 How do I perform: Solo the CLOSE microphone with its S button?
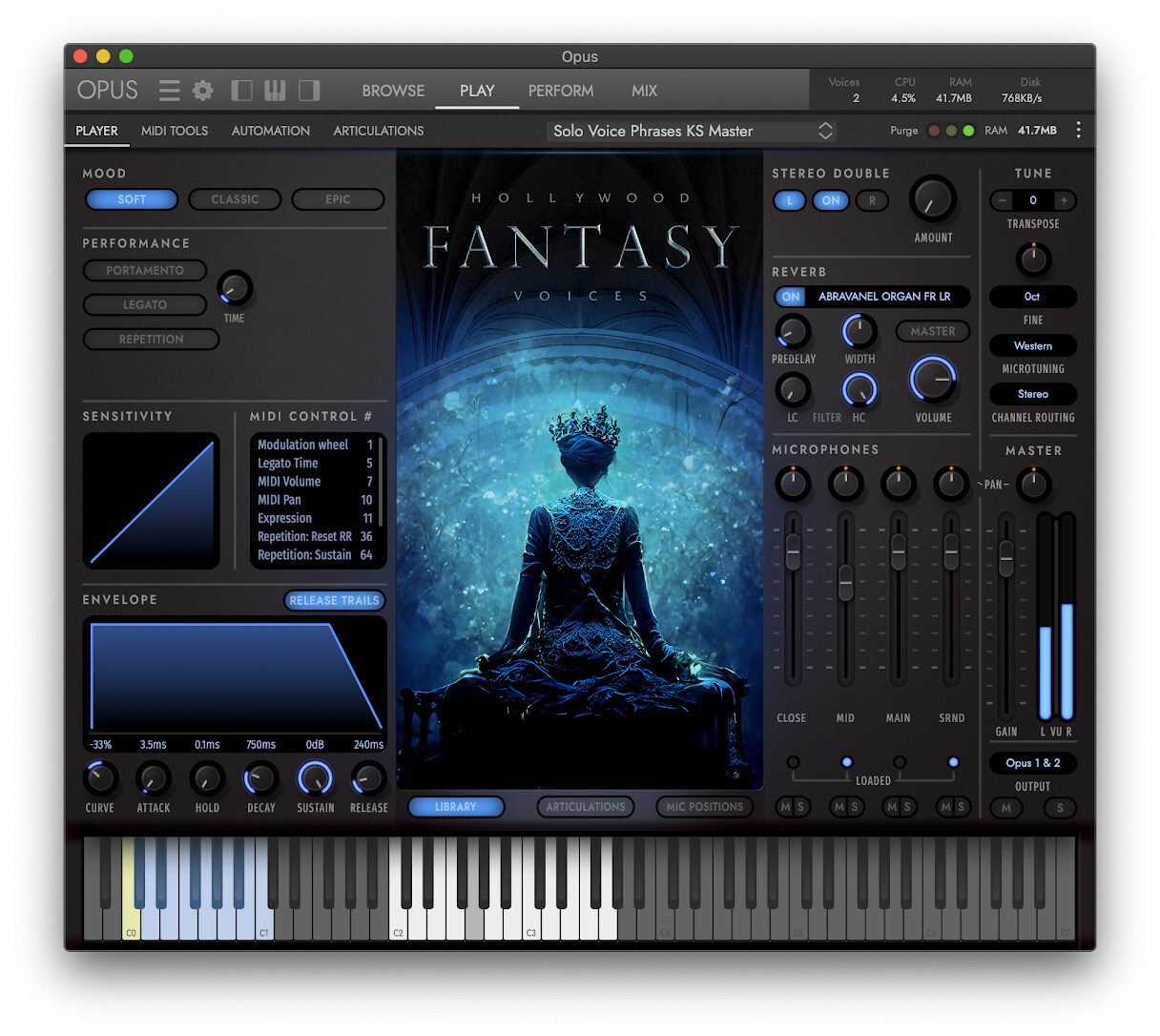800,807
